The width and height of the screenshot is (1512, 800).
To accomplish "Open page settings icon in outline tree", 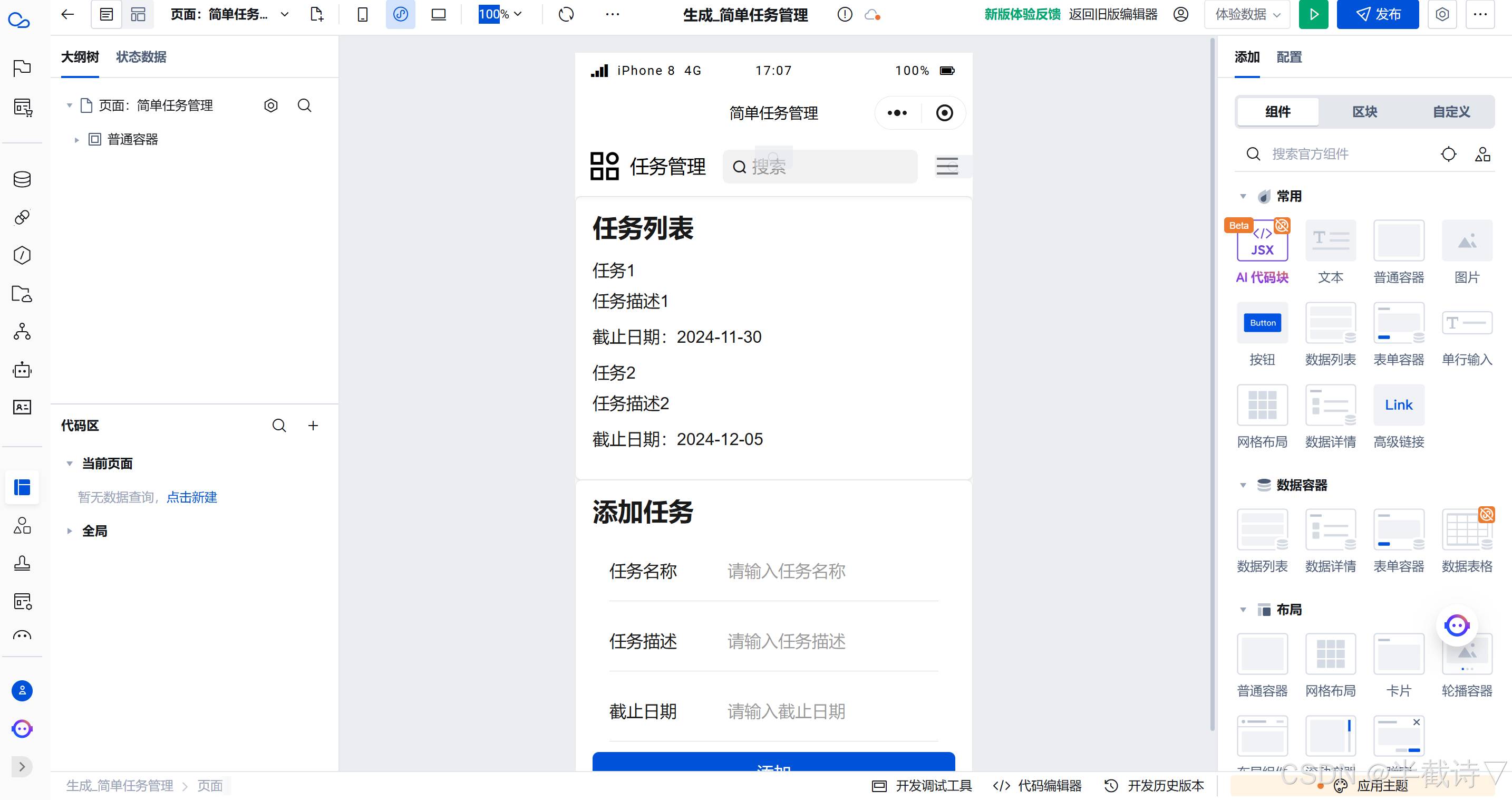I will [x=270, y=105].
